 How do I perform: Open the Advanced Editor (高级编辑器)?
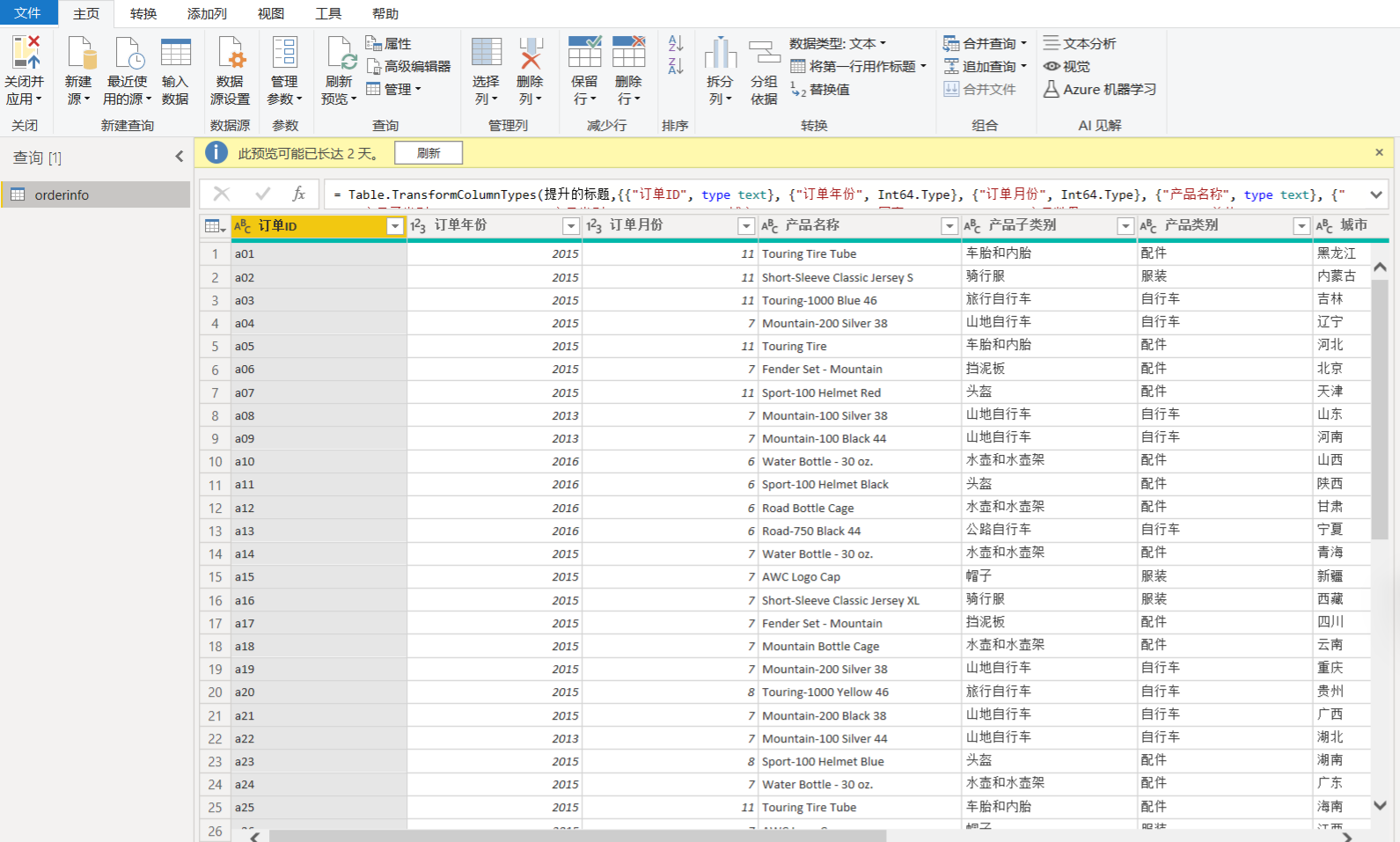click(408, 66)
